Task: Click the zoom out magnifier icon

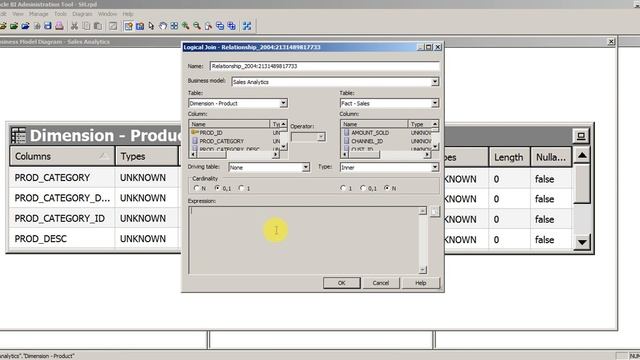Action: [197, 26]
